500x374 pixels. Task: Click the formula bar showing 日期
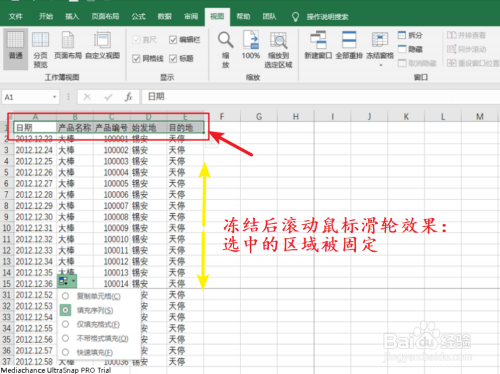tap(320, 97)
